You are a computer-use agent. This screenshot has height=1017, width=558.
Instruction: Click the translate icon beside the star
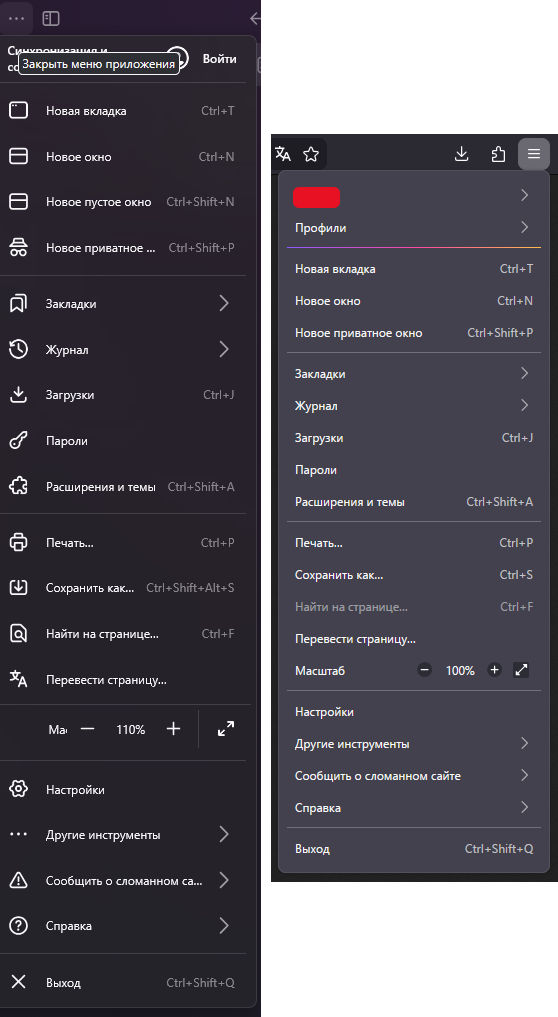pyautogui.click(x=283, y=154)
